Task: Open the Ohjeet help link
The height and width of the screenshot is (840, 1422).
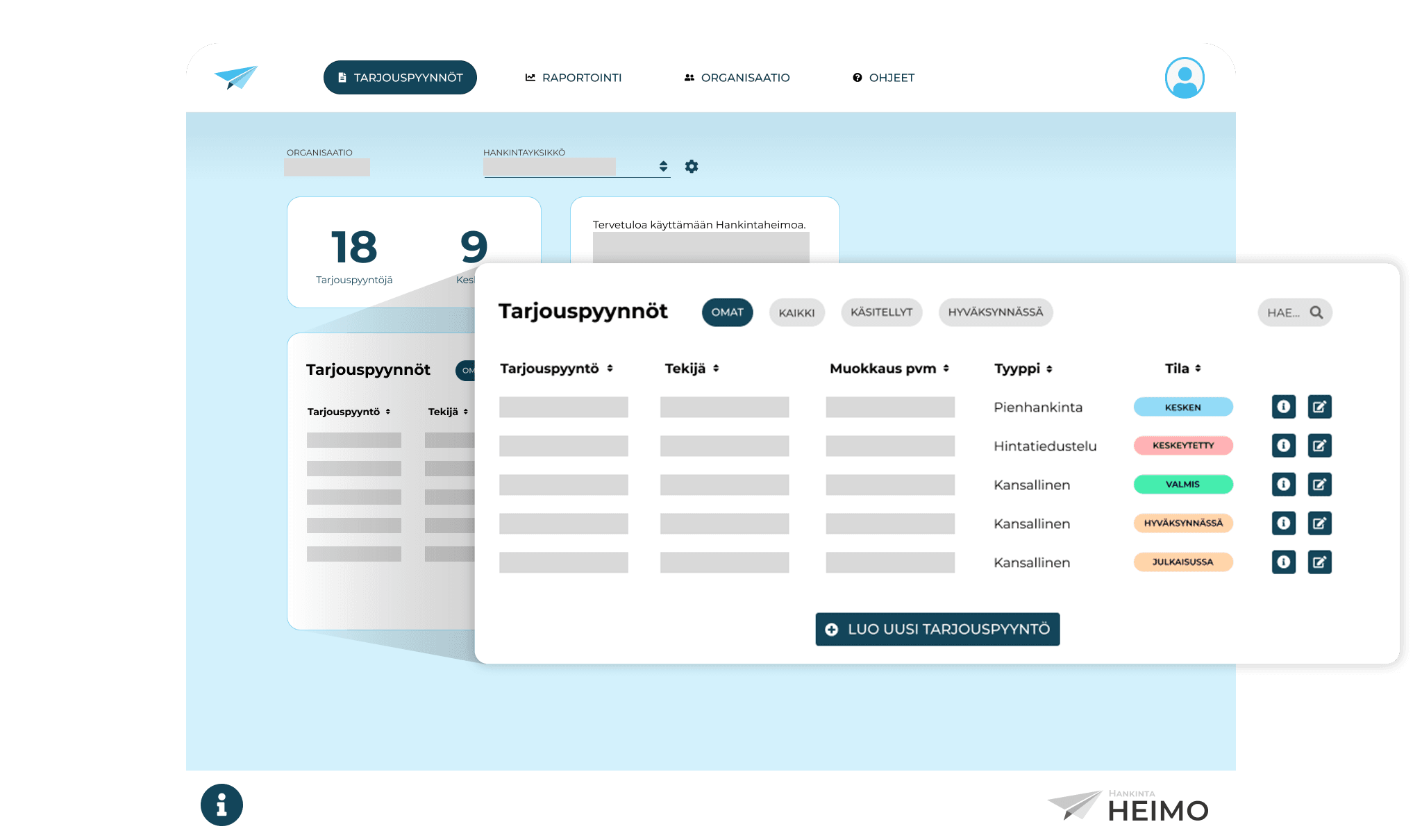Action: [x=883, y=78]
